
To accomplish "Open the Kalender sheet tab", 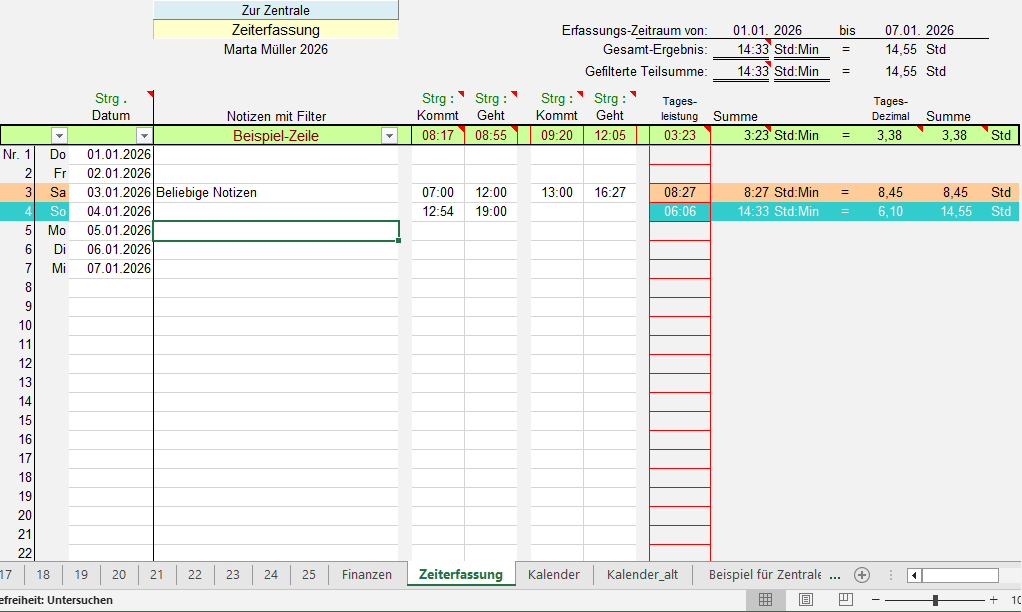I will click(x=553, y=575).
